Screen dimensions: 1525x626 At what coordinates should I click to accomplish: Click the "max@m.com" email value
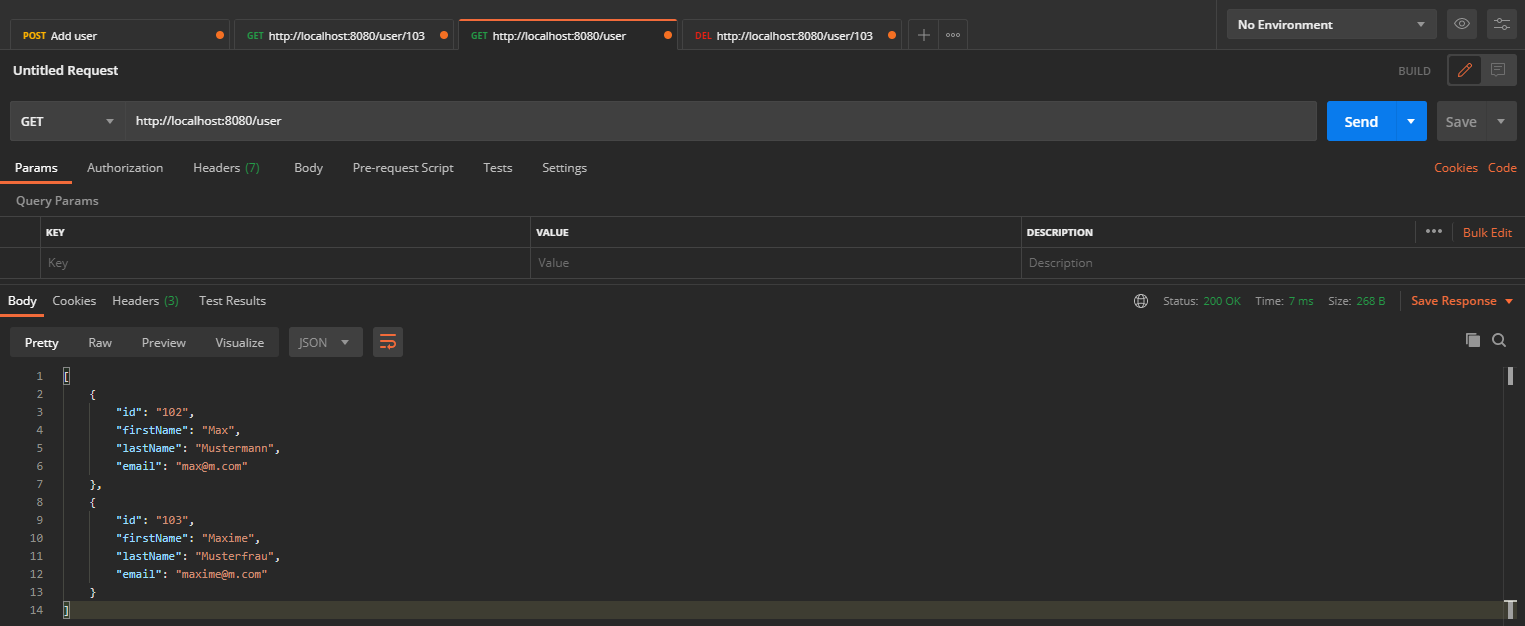(x=211, y=466)
